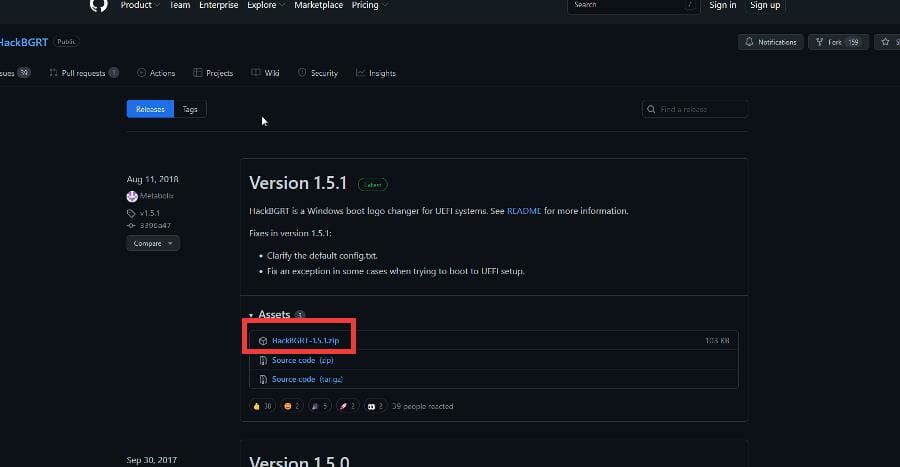Click the rocket reaction
Viewport: 900px width, 467px height.
[x=348, y=406]
